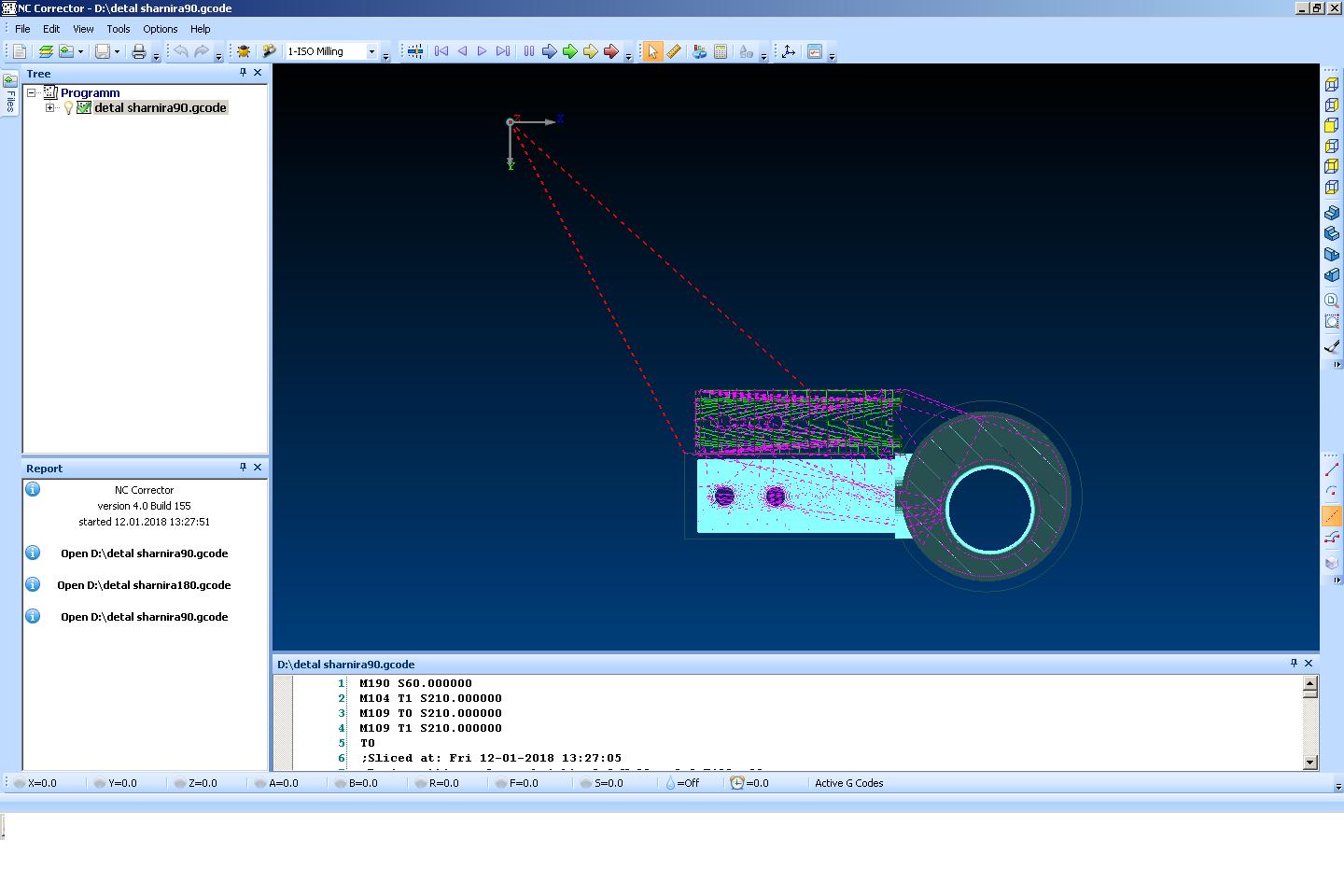Open the calculator tool icon
The width and height of the screenshot is (1344, 896).
[721, 52]
